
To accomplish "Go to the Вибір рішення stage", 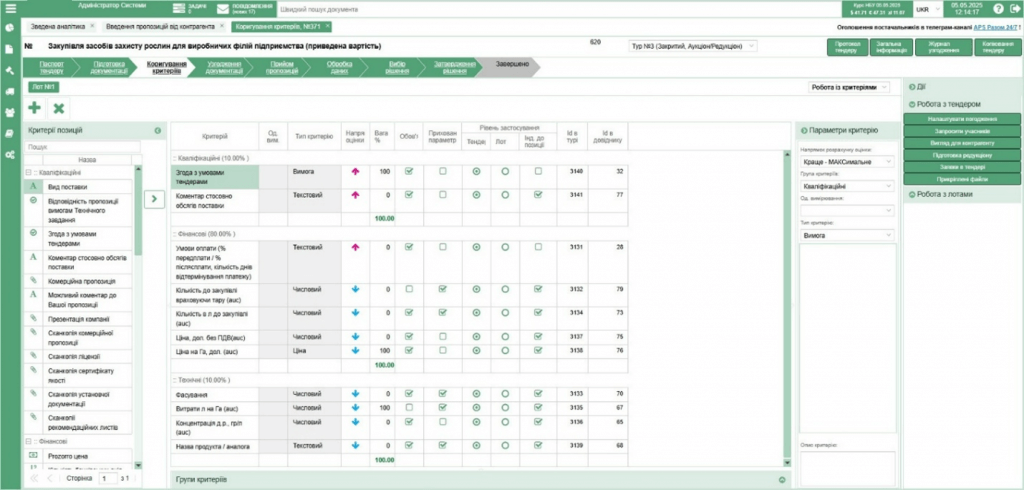I will coord(396,67).
